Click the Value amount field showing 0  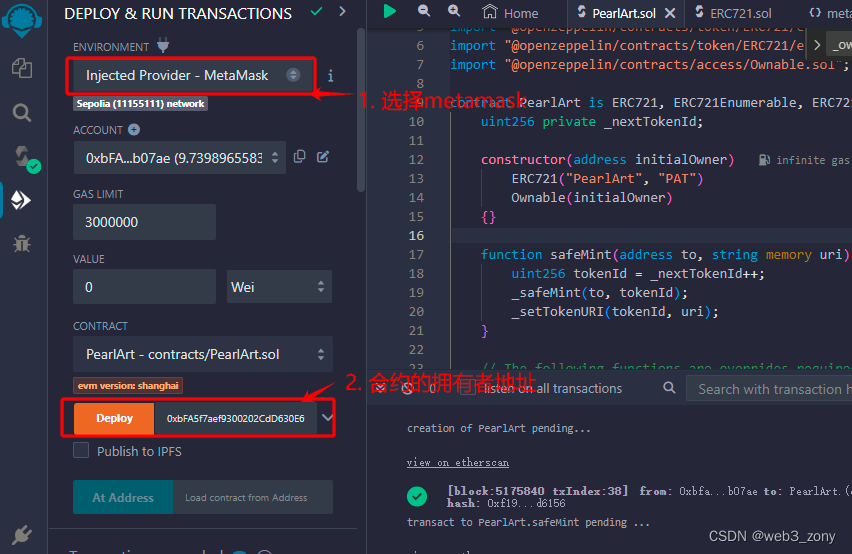pos(144,287)
